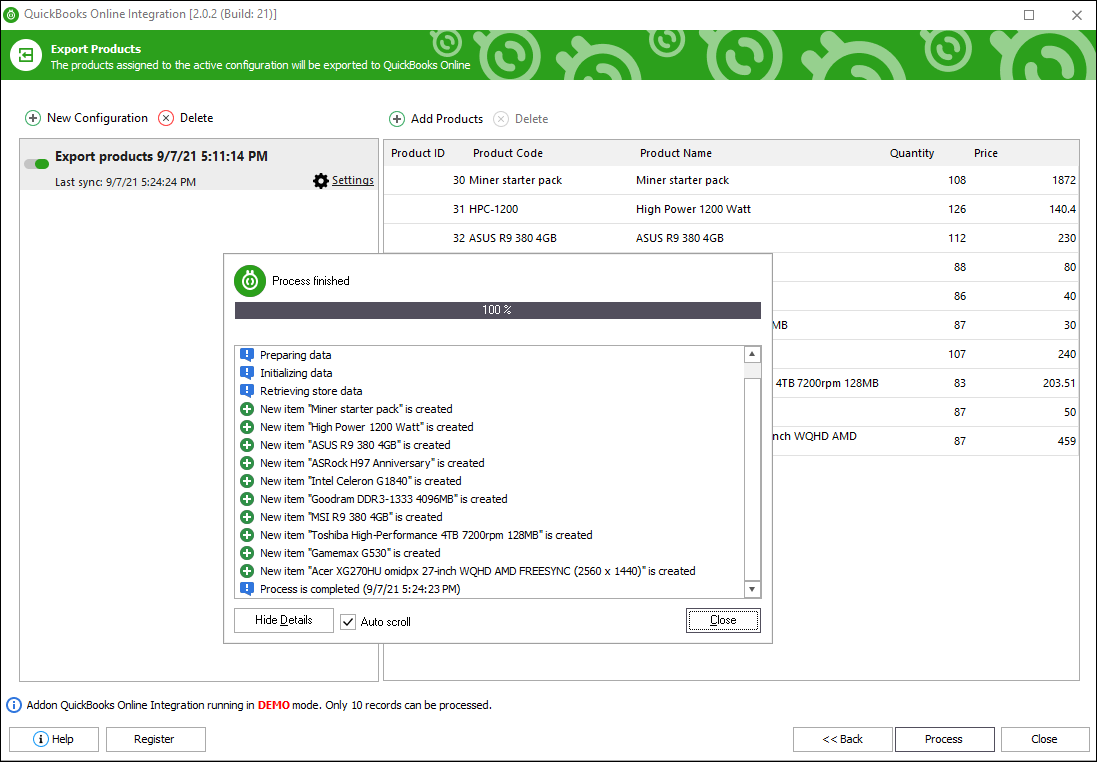Click the DEMO mode info icon in status bar

coord(14,705)
